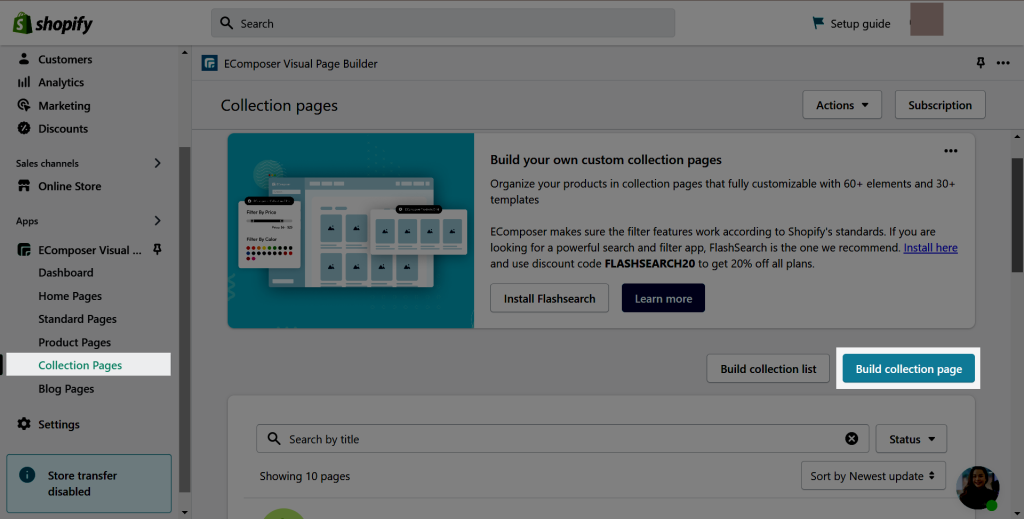The image size is (1024, 519).
Task: Open Blog Pages in EComposer
Action: coord(66,388)
